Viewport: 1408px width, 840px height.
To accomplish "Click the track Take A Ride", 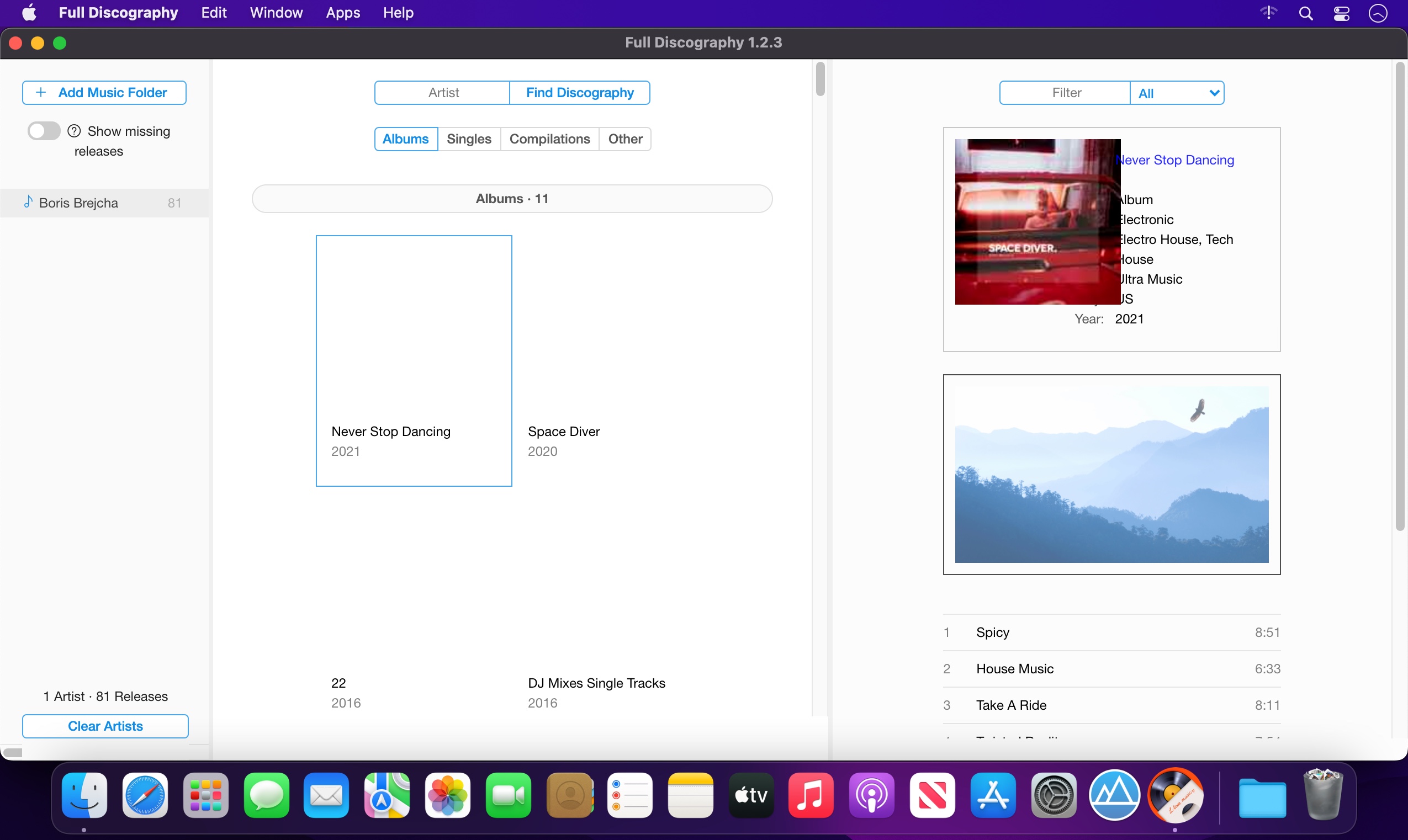I will (x=1111, y=705).
